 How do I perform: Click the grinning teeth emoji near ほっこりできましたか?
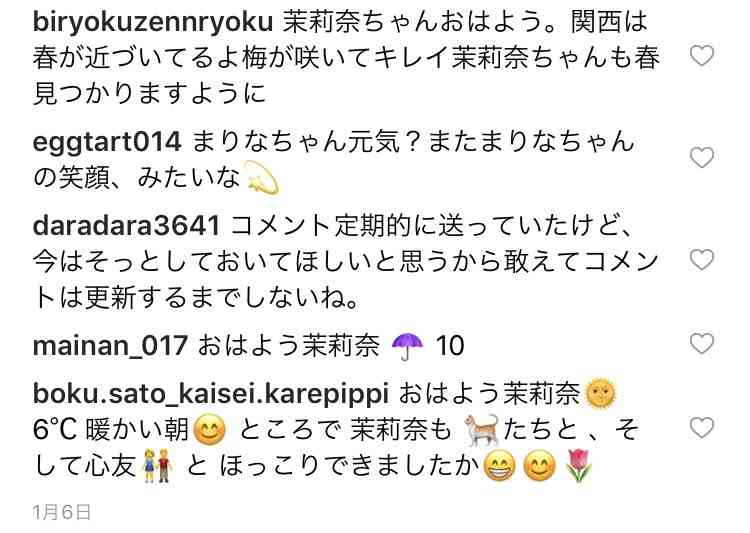tap(500, 466)
